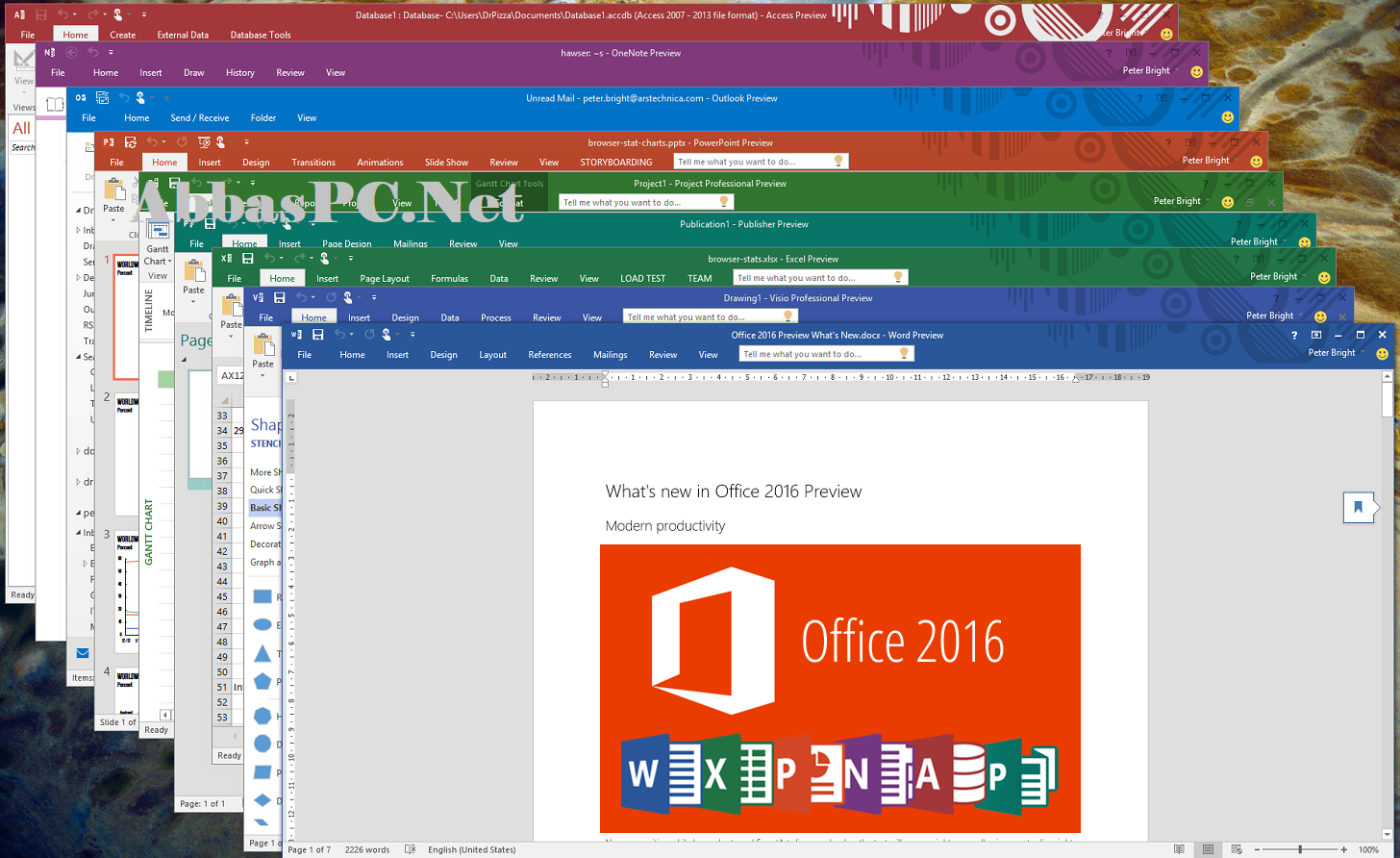This screenshot has height=858, width=1400.
Task: Click the Paste icon in the PowerPoint ribbon
Action: (x=113, y=190)
